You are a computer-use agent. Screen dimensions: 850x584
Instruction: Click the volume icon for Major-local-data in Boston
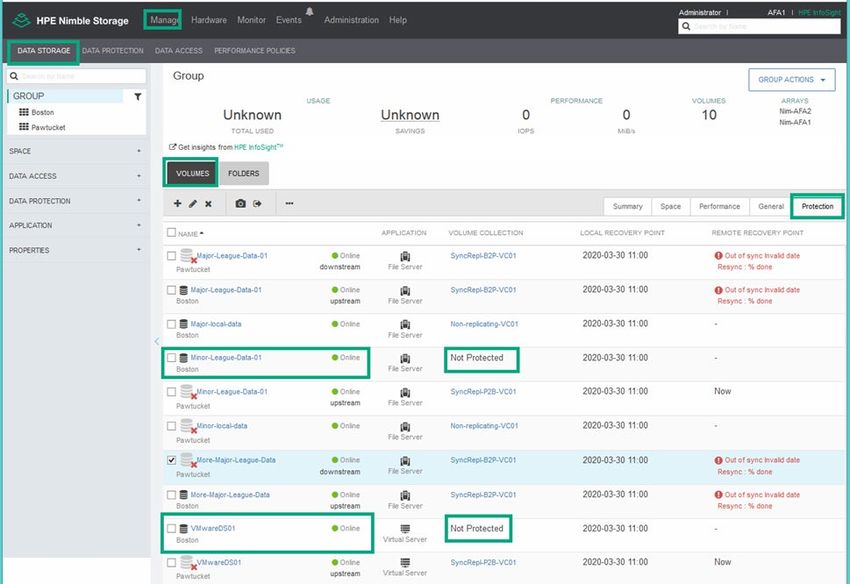point(183,324)
